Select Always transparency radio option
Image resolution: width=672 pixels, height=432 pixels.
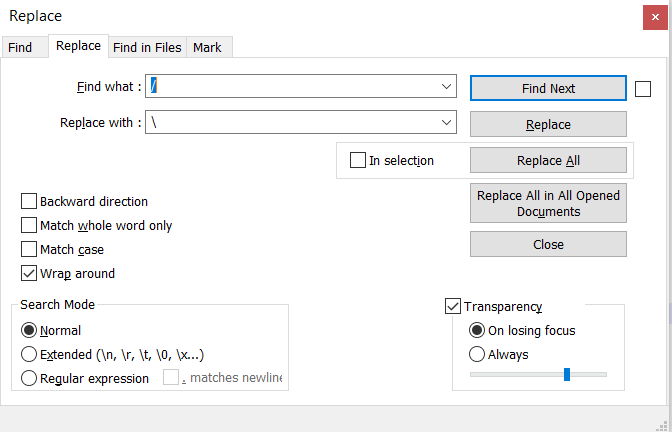(x=478, y=355)
